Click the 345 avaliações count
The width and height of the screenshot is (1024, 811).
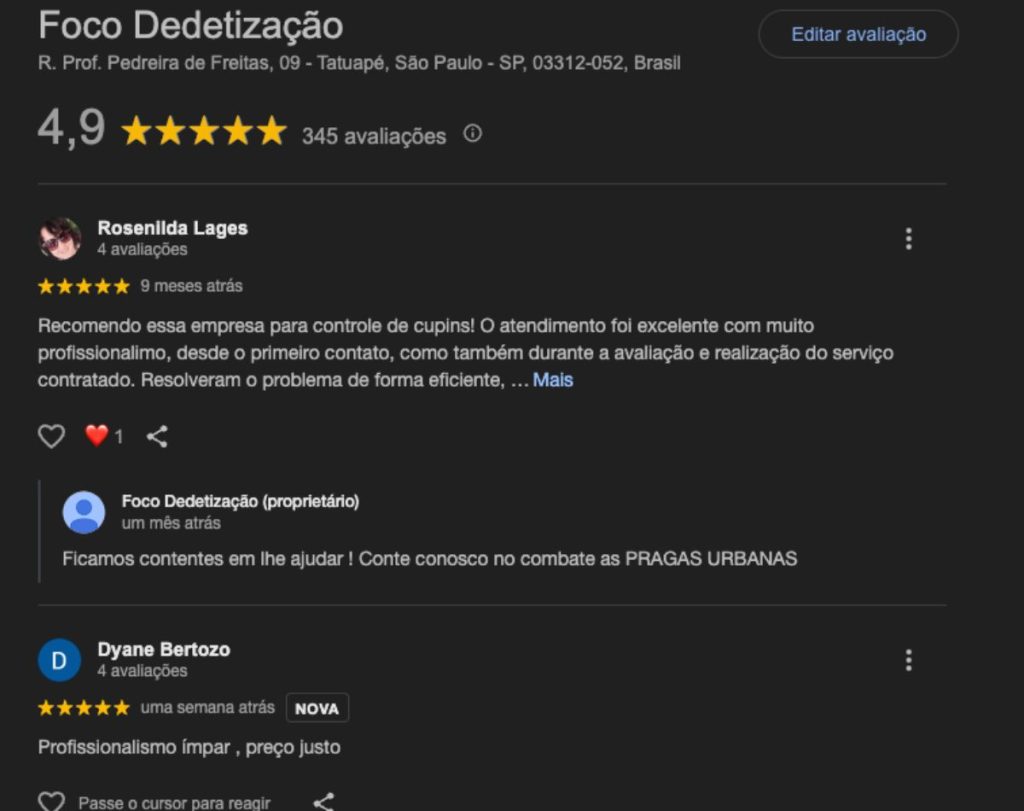[374, 136]
